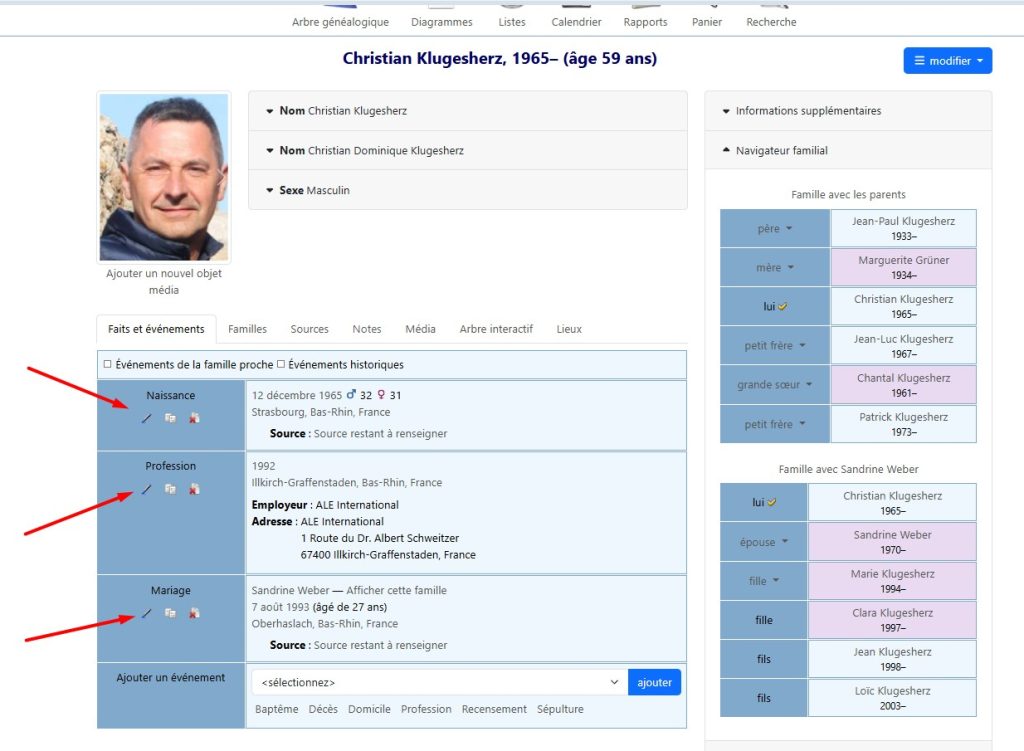This screenshot has height=751, width=1024.
Task: Copy the Profession event using copy icon
Action: click(170, 489)
